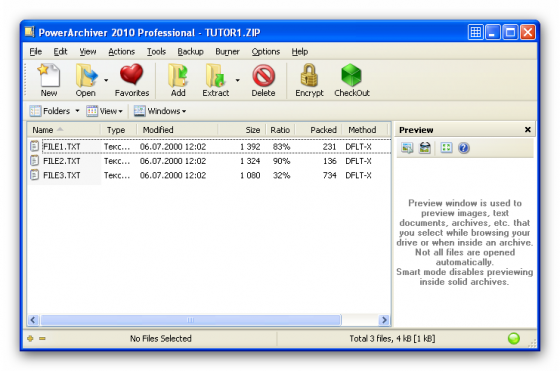Click the fullscreen icon in Preview toolbar
Image resolution: width=560 pixels, height=371 pixels.
pos(446,147)
